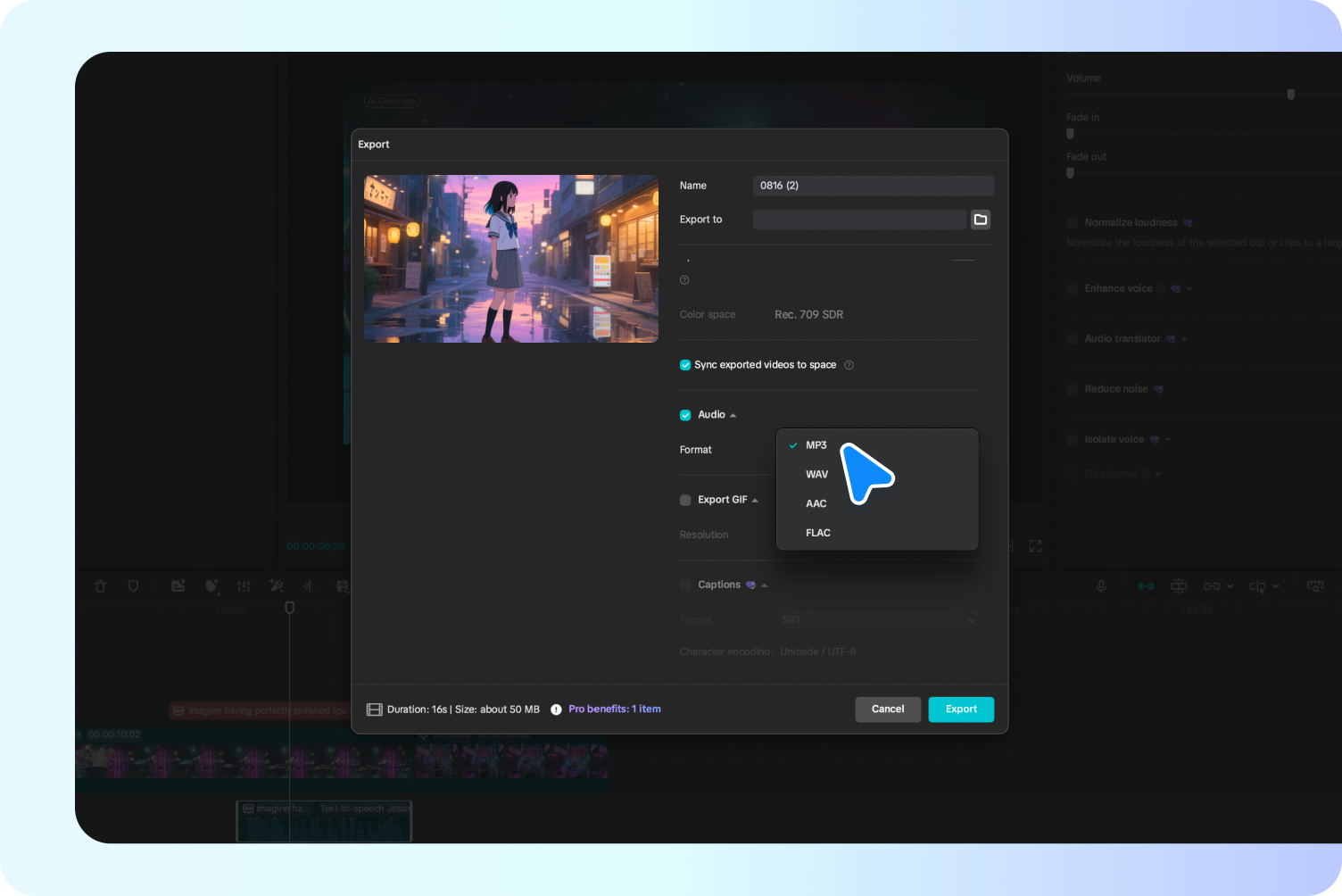1342x896 pixels.
Task: Expand the Fill channel options arrow
Action: pos(1157,475)
